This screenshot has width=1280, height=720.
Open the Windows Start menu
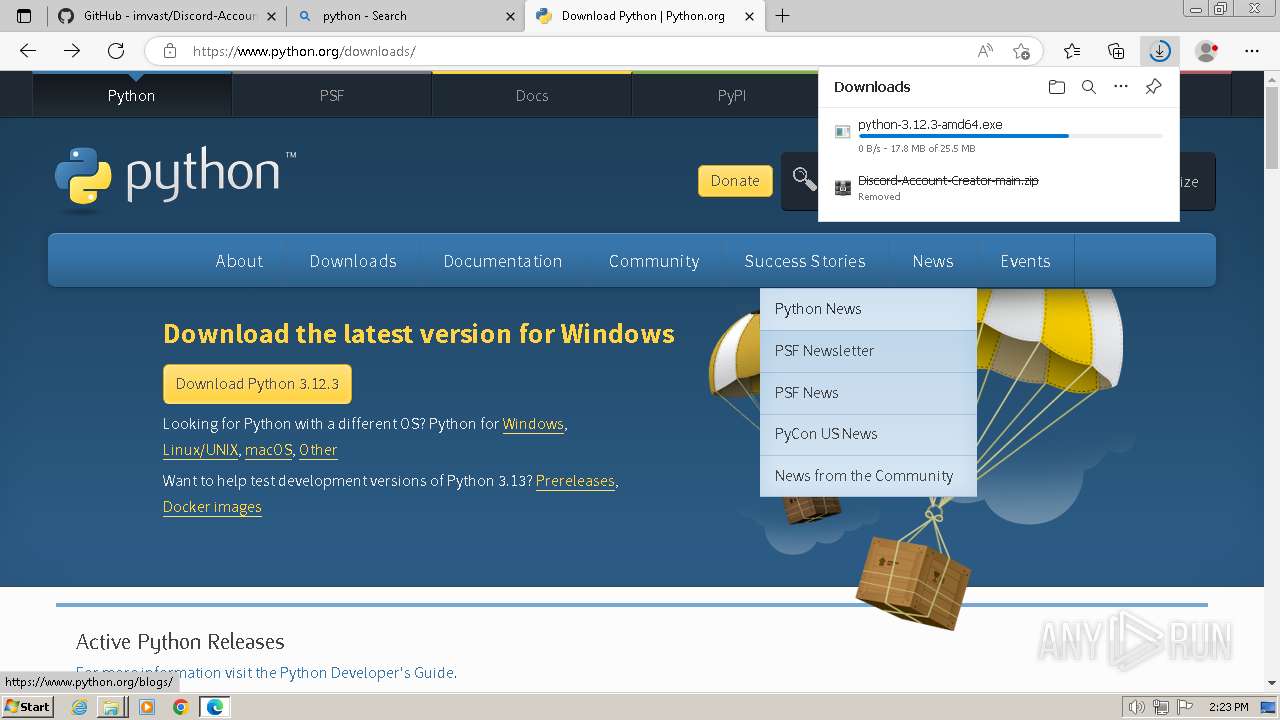tap(27, 707)
